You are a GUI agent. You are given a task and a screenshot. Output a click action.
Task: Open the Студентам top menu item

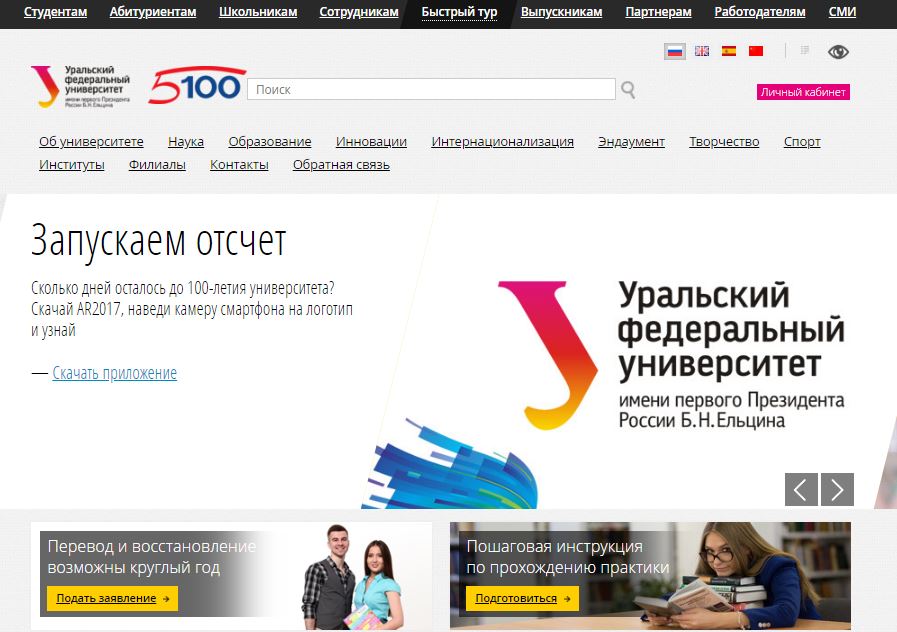(x=55, y=12)
